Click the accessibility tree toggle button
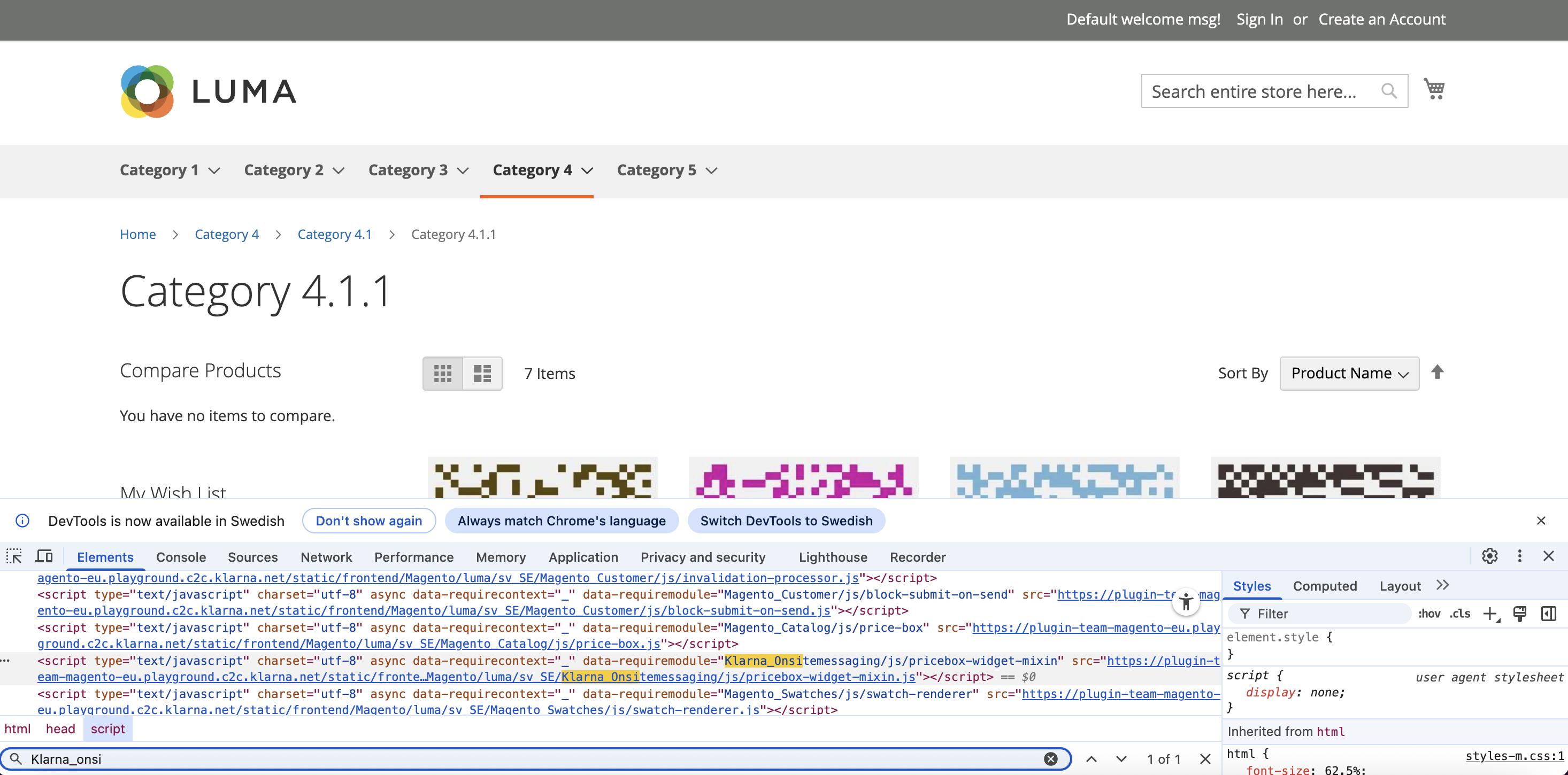 coord(1186,602)
